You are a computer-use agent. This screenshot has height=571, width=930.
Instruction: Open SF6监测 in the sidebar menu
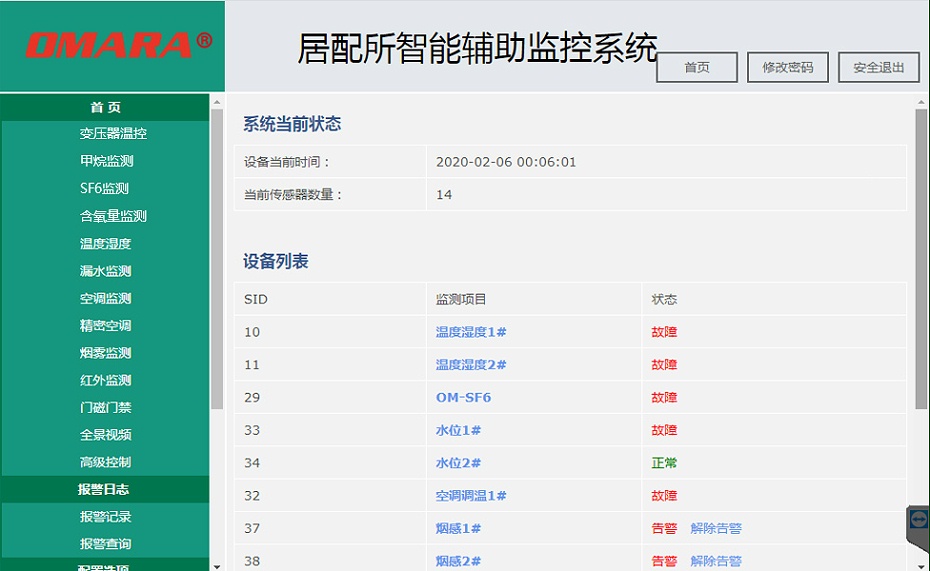[105, 189]
